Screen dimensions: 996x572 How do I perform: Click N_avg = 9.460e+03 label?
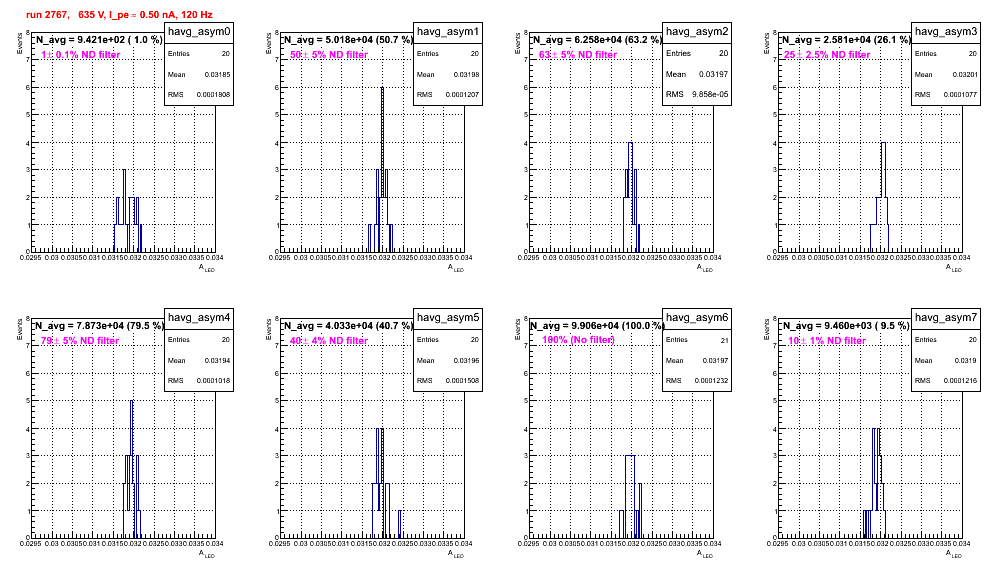tap(845, 325)
